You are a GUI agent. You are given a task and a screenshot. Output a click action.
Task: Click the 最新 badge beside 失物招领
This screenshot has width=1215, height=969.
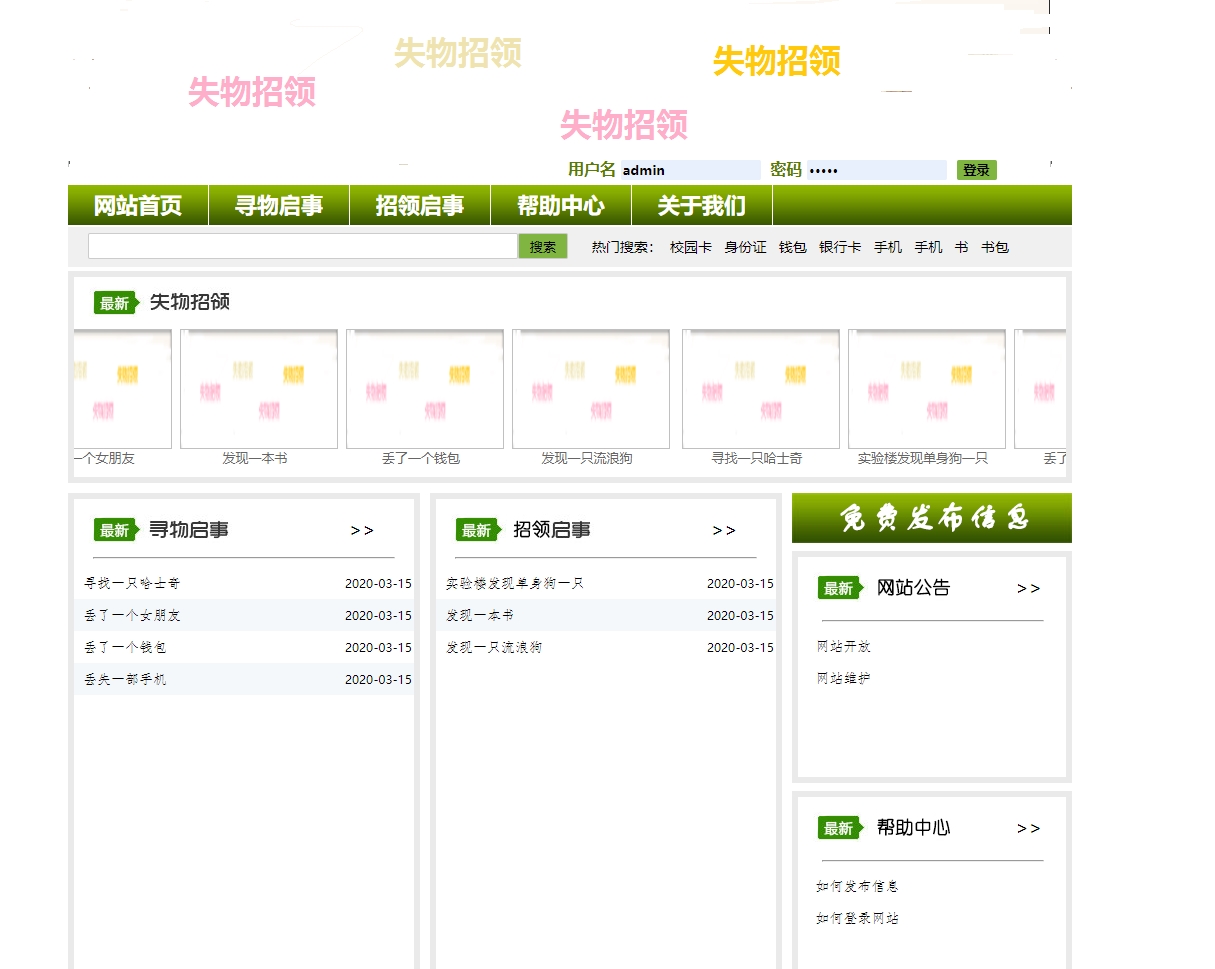click(117, 302)
